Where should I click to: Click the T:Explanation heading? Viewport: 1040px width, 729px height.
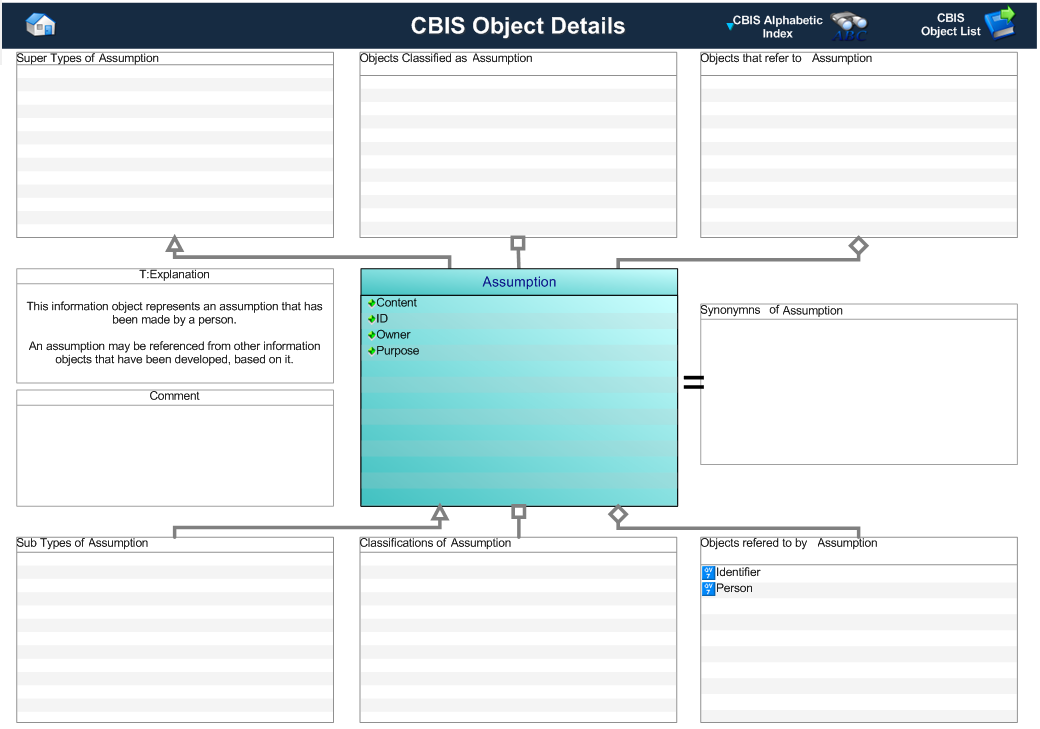(174, 274)
